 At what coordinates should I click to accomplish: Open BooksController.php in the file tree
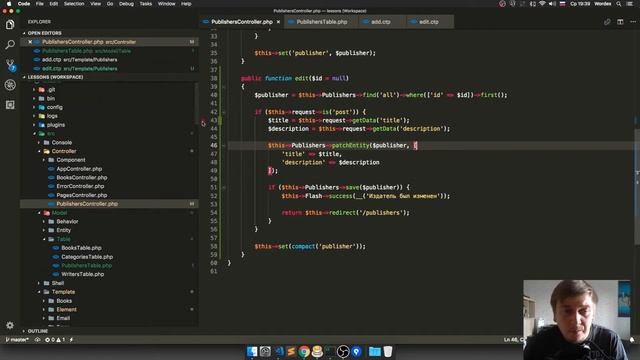coord(82,178)
